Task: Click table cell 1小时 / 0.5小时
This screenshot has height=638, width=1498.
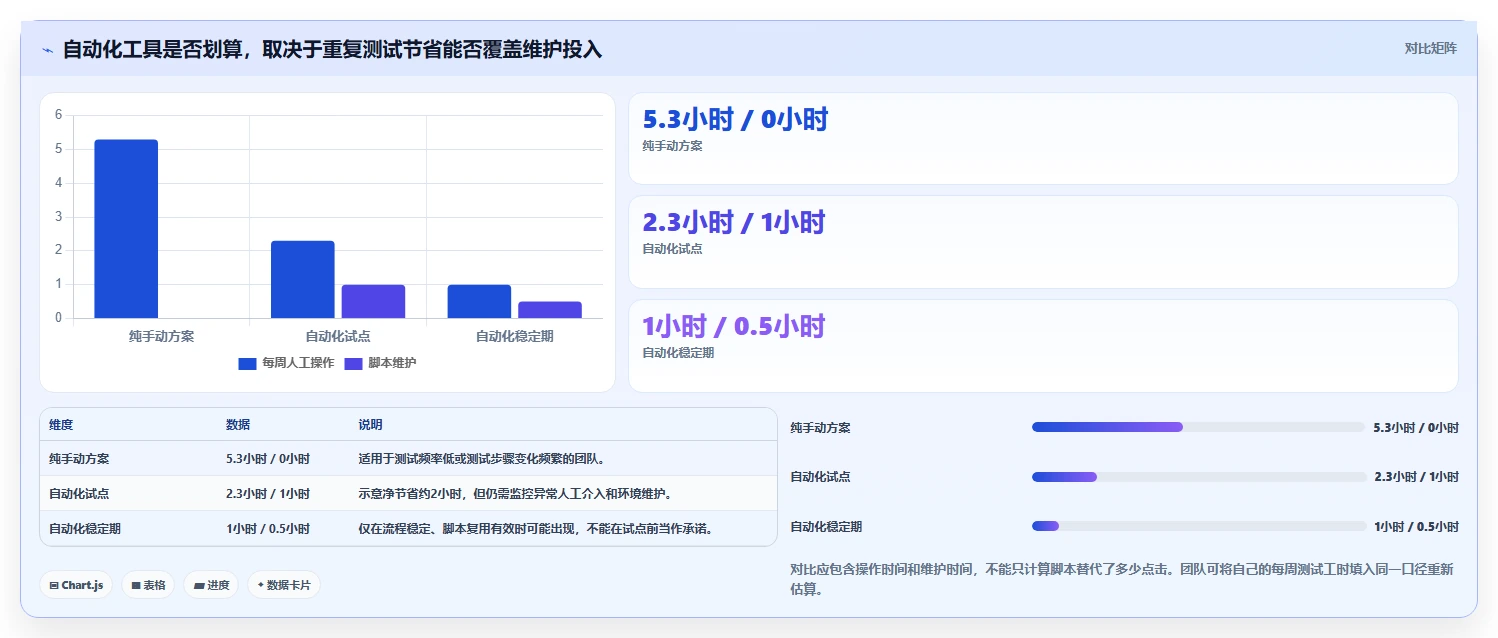Action: [x=268, y=529]
